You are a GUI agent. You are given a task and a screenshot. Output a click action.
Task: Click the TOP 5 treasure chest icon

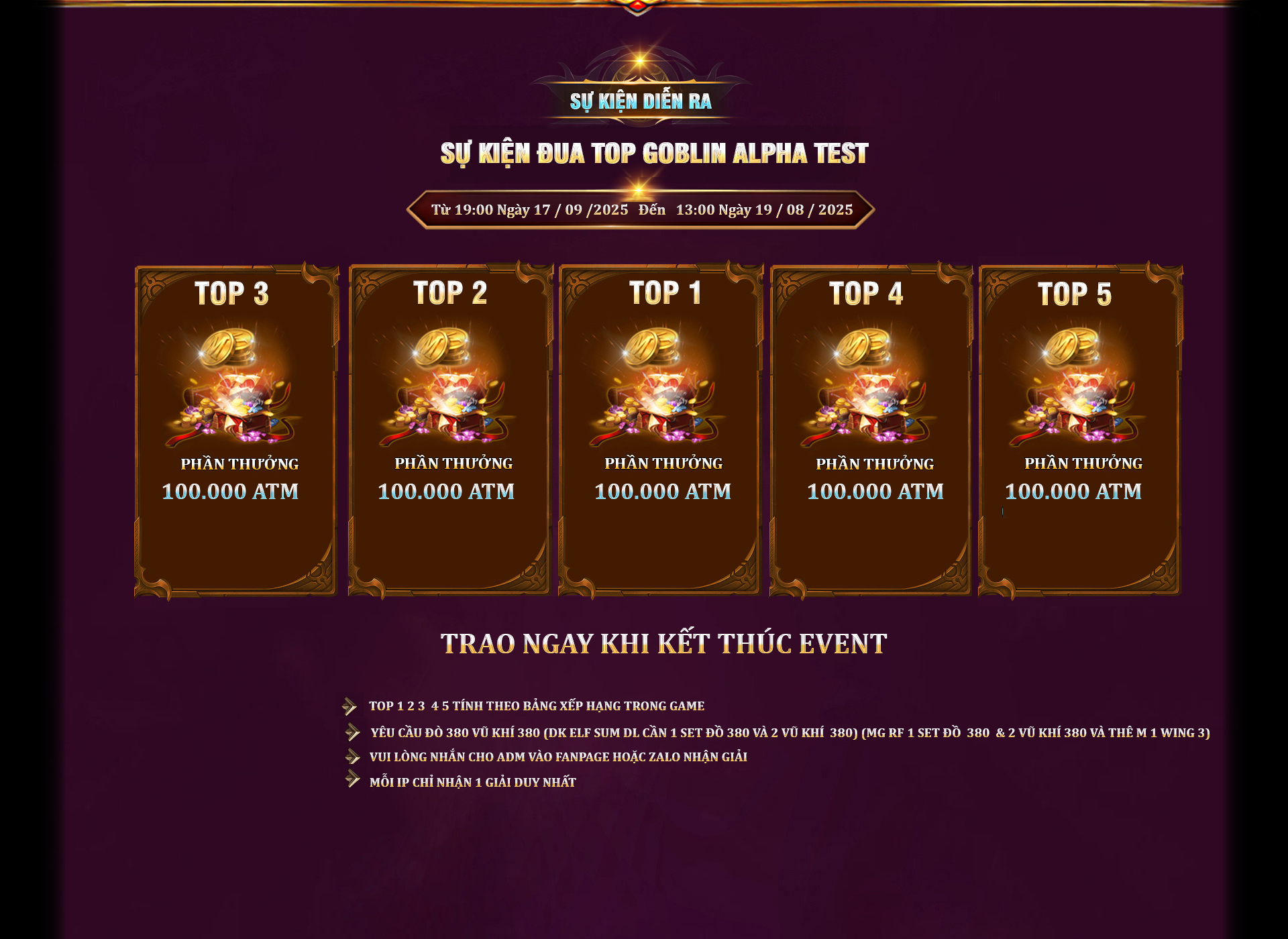pyautogui.click(x=1076, y=385)
